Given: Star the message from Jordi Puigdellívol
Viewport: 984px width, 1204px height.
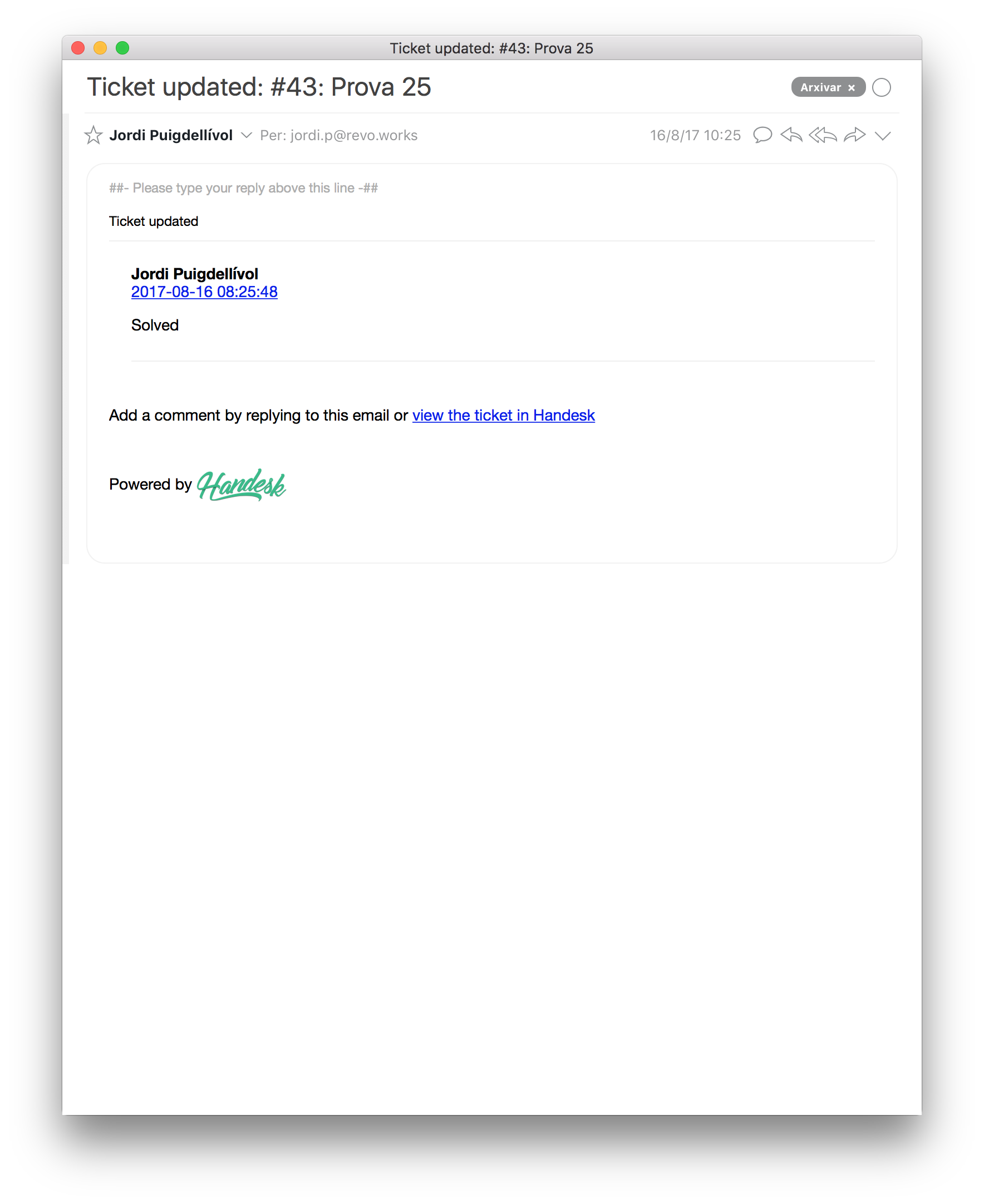Looking at the screenshot, I should (x=94, y=135).
